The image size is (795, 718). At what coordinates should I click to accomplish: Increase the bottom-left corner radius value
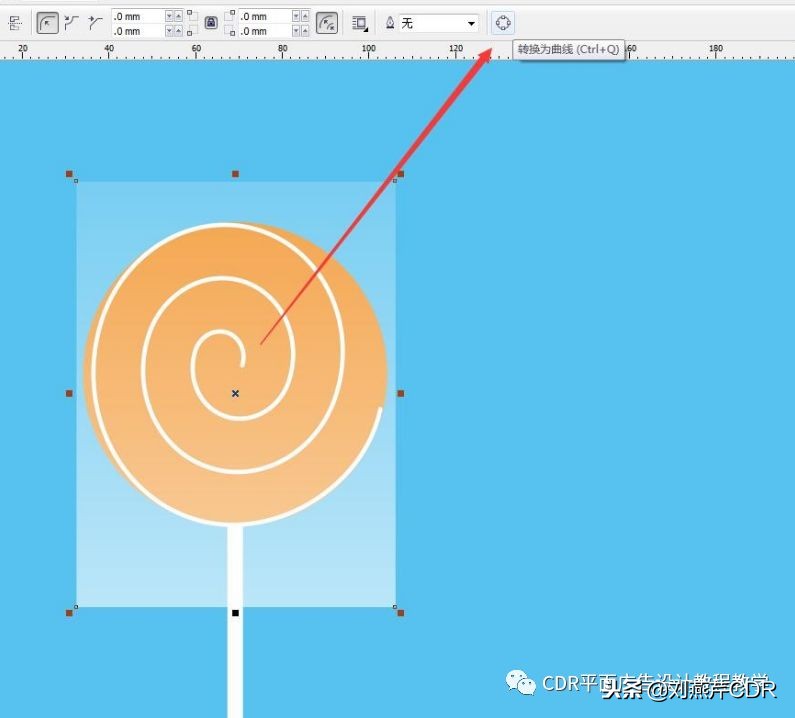click(x=178, y=31)
